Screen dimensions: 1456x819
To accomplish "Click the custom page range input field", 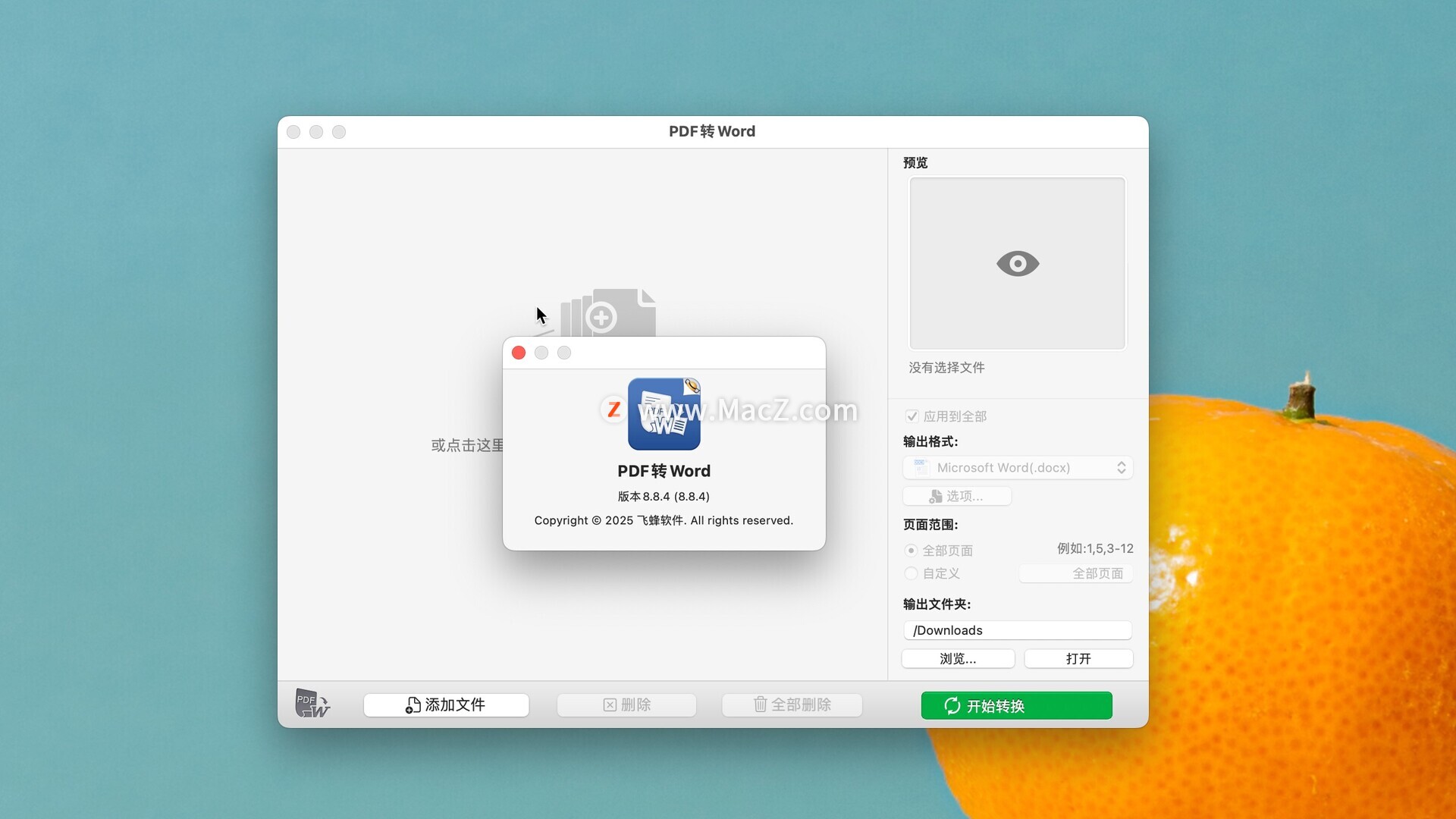I will [x=1076, y=574].
